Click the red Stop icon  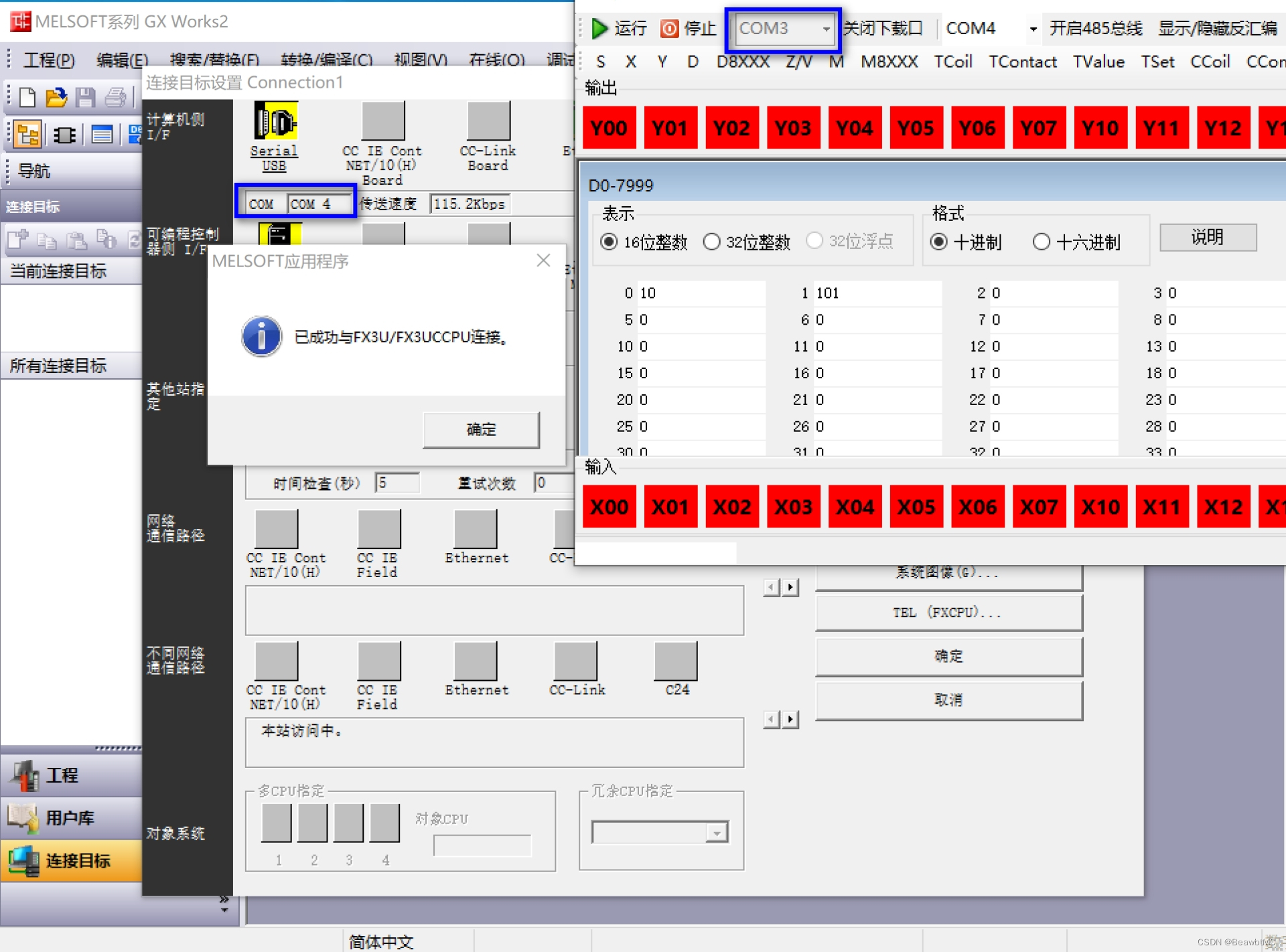coord(669,28)
